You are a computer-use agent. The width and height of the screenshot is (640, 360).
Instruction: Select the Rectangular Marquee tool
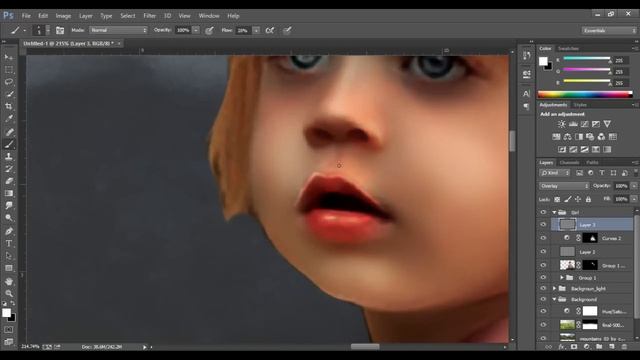pyautogui.click(x=9, y=69)
